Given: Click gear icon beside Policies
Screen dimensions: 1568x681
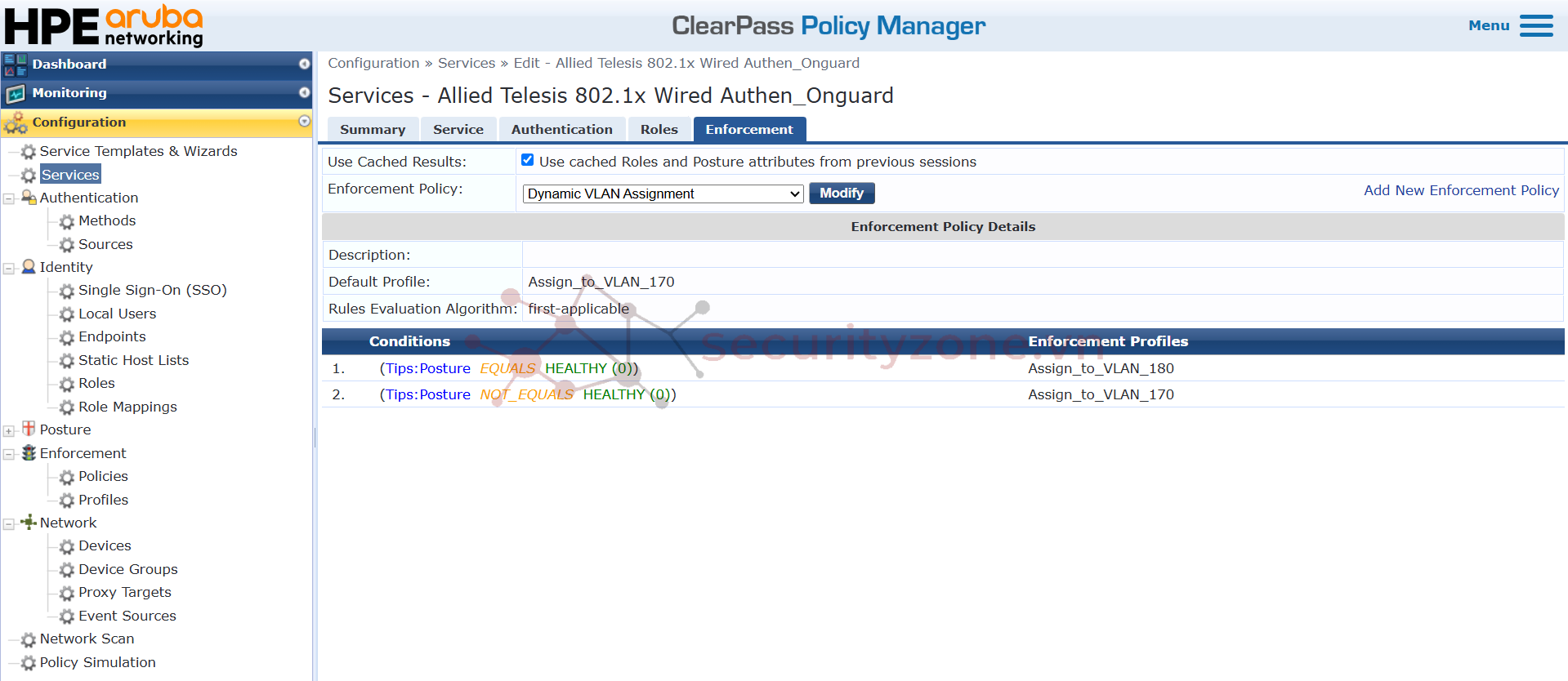Looking at the screenshot, I should click(67, 477).
